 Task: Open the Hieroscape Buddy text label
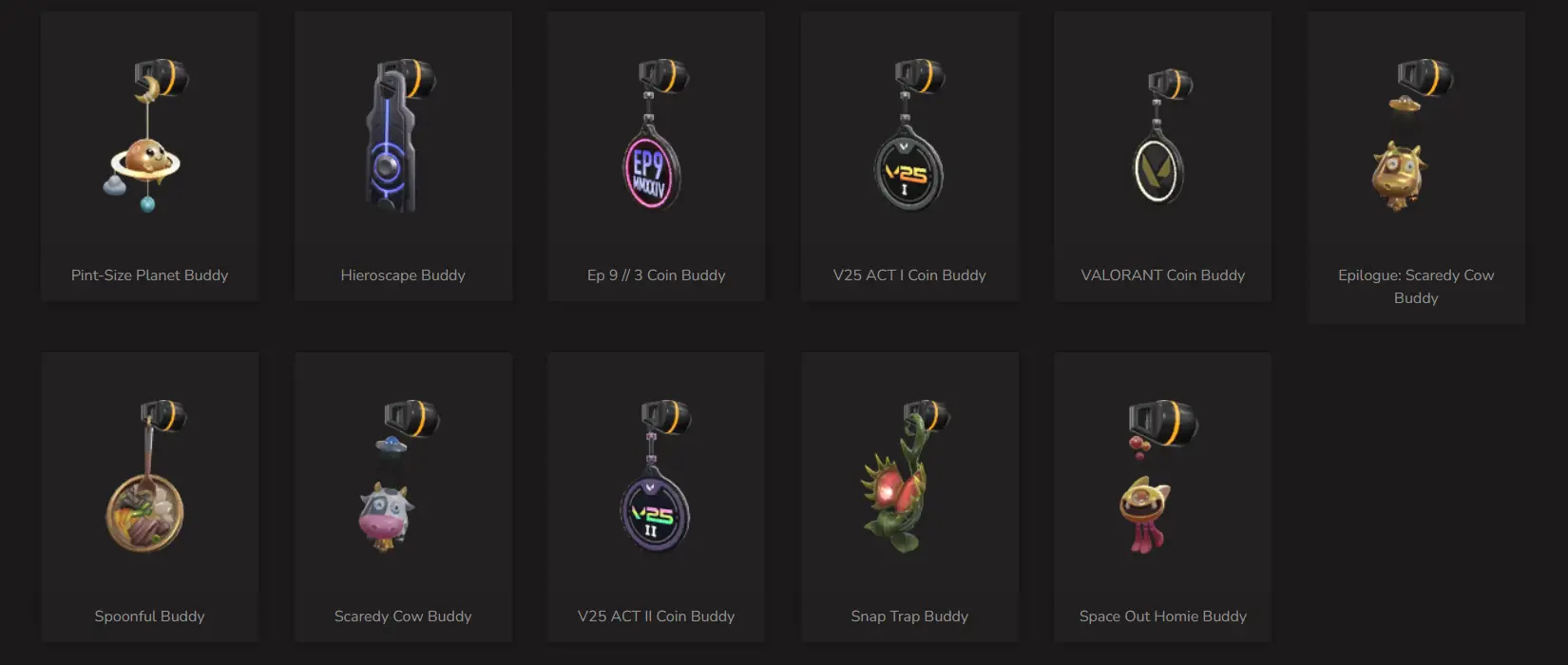click(x=403, y=275)
